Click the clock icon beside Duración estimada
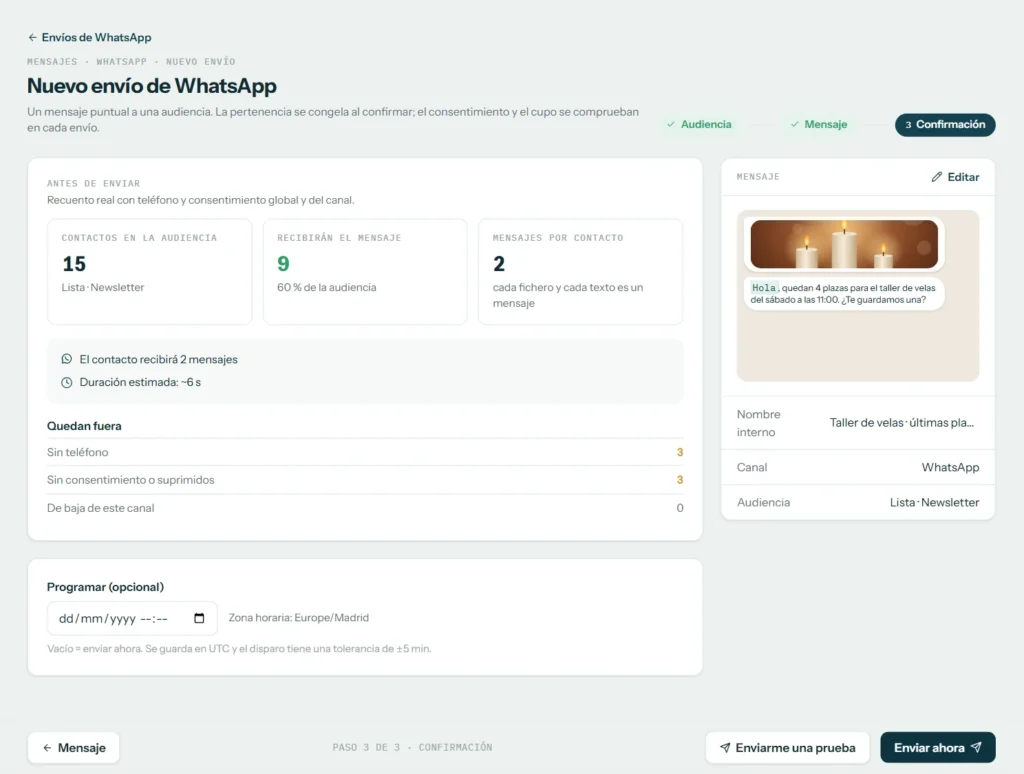 tap(67, 382)
